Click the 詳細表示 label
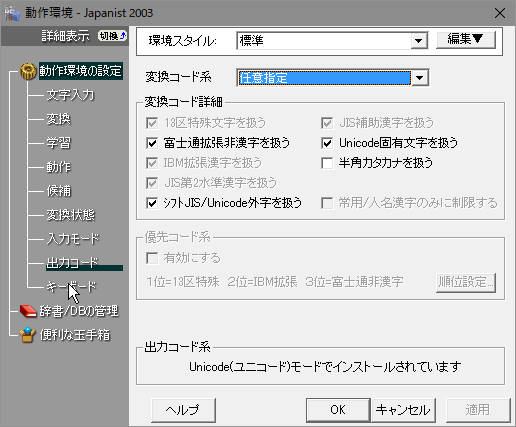This screenshot has height=427, width=516. 66,36
